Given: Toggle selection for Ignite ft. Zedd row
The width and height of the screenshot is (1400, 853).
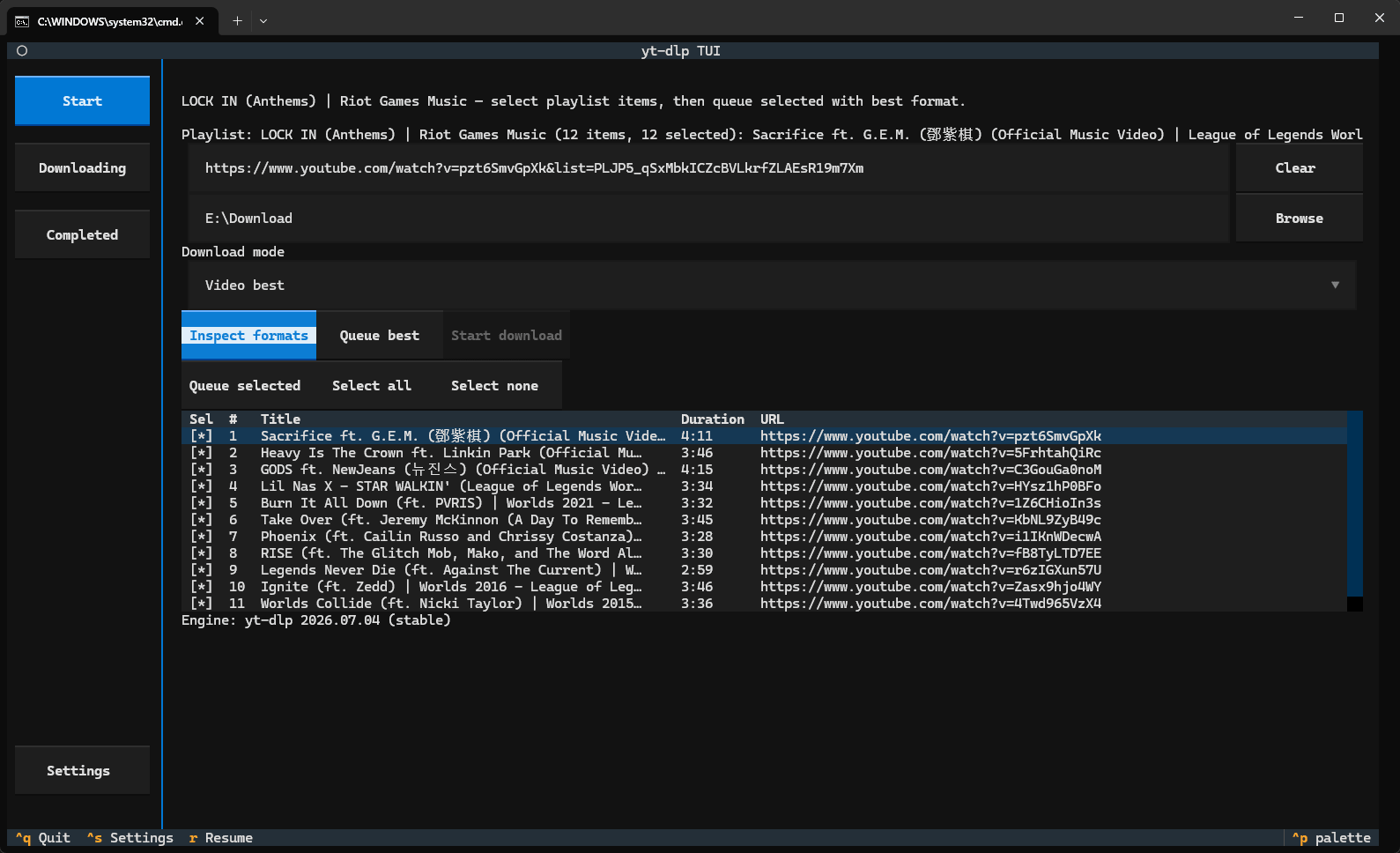Looking at the screenshot, I should point(202,587).
